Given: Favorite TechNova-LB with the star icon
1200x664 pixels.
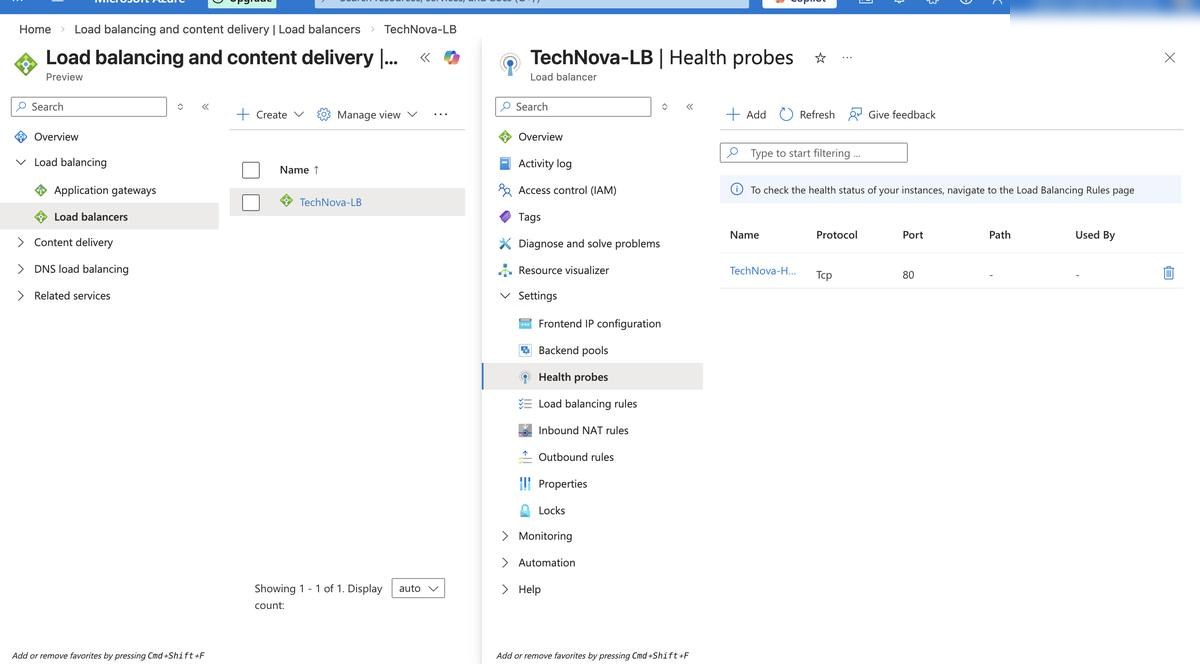Looking at the screenshot, I should click(820, 58).
